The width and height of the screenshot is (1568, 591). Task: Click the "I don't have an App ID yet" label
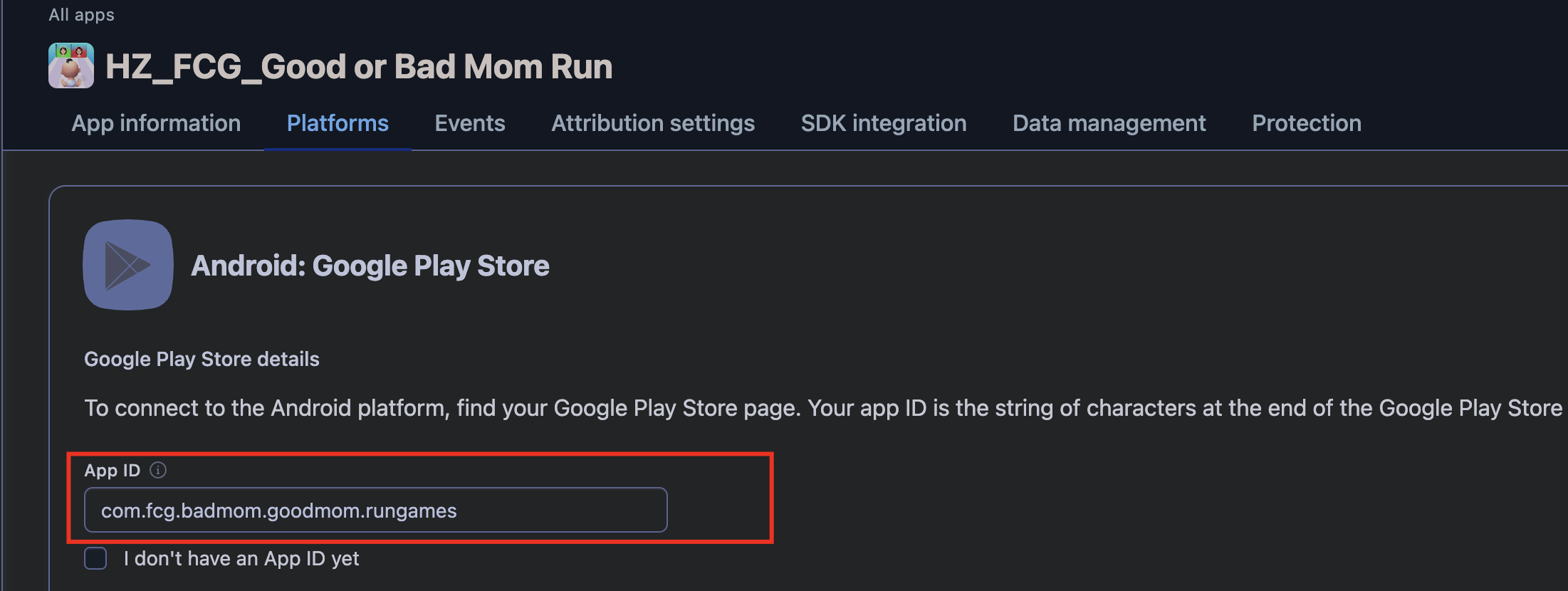pos(241,558)
